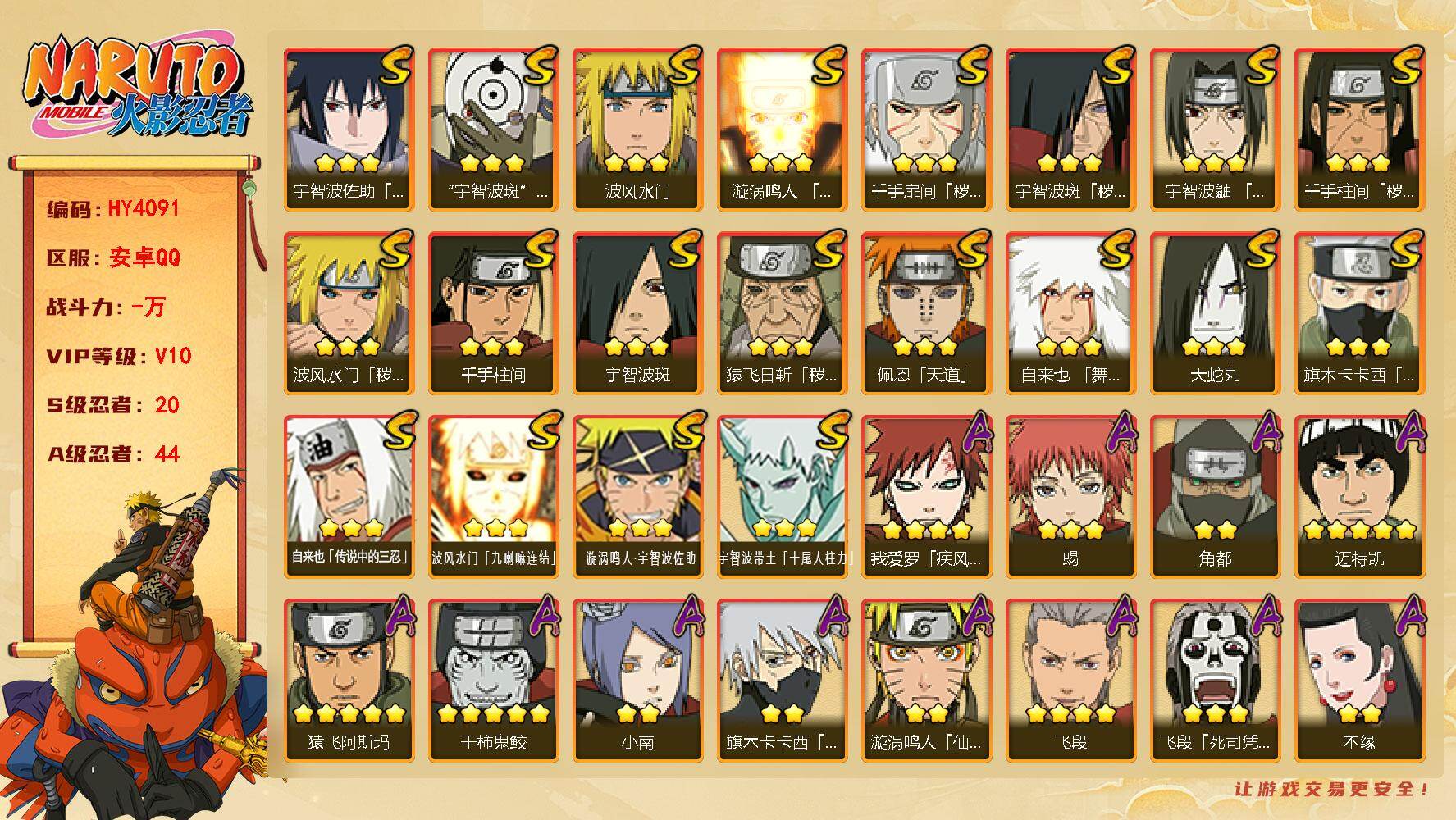Open the 波风水门「九喇嘛连结」 card

pyautogui.click(x=493, y=496)
